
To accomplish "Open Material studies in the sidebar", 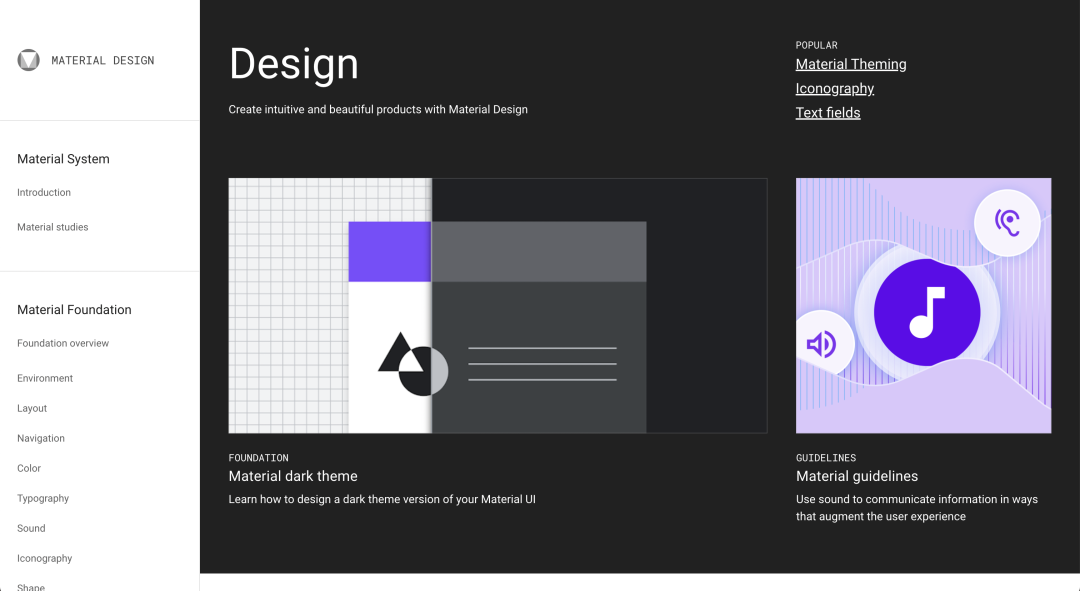I will [53, 227].
